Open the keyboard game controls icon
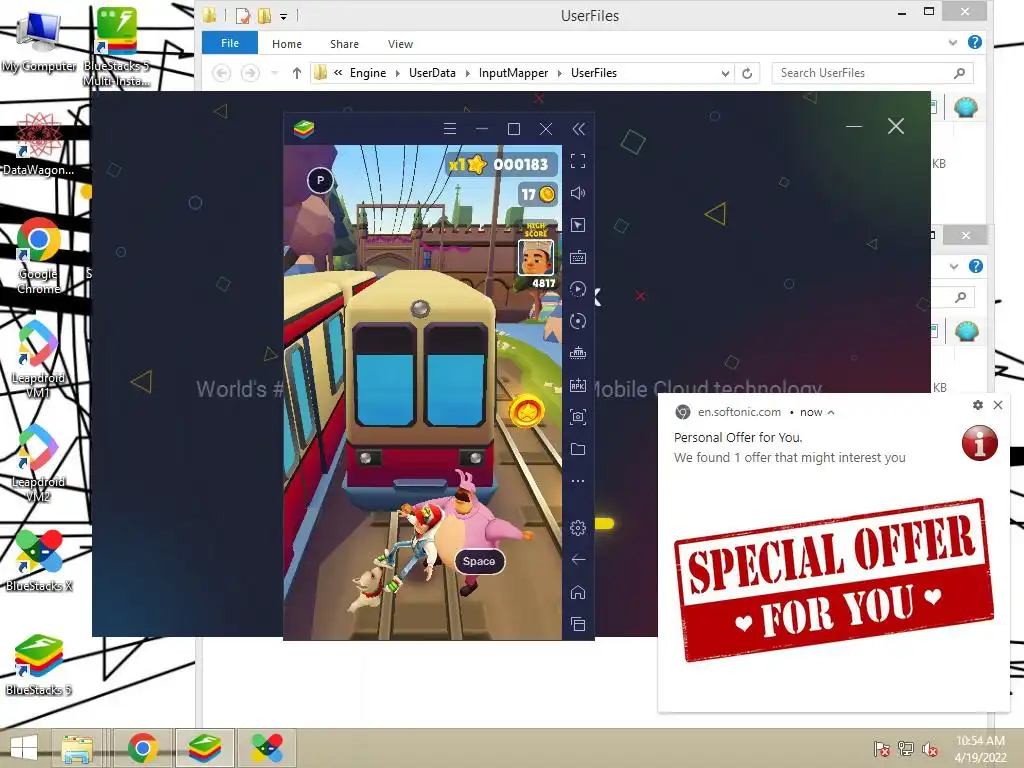The width and height of the screenshot is (1024, 768). tap(578, 257)
